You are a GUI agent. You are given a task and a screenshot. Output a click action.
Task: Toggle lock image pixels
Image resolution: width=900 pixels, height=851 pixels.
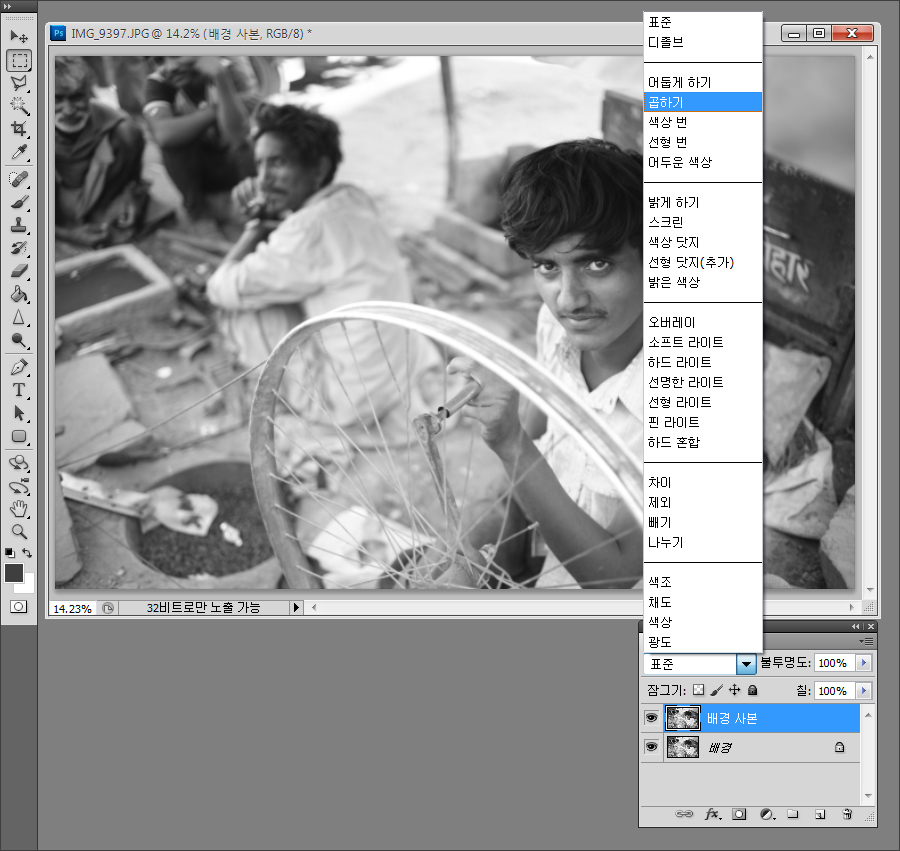[716, 690]
